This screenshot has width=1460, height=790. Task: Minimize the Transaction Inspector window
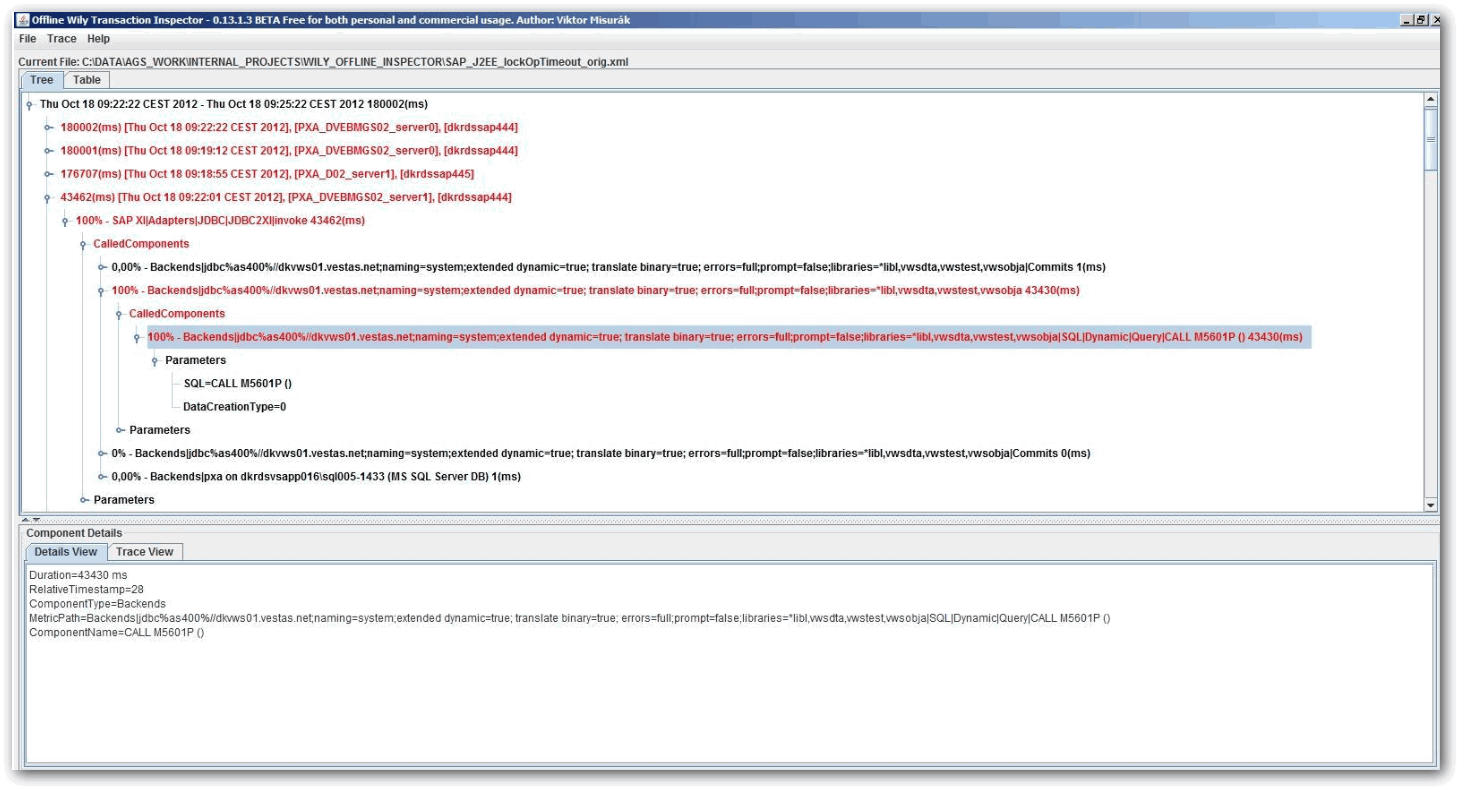click(1408, 20)
